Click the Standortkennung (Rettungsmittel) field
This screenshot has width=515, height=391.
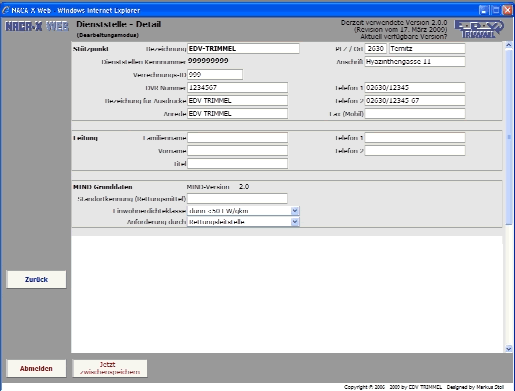(237, 199)
